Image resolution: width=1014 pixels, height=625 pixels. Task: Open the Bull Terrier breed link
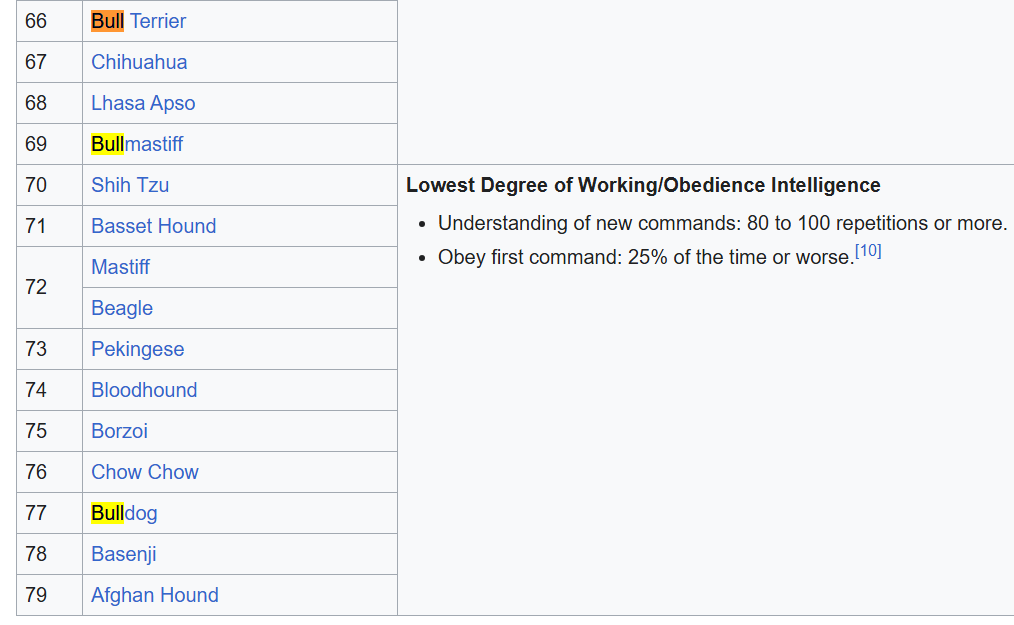coord(139,21)
